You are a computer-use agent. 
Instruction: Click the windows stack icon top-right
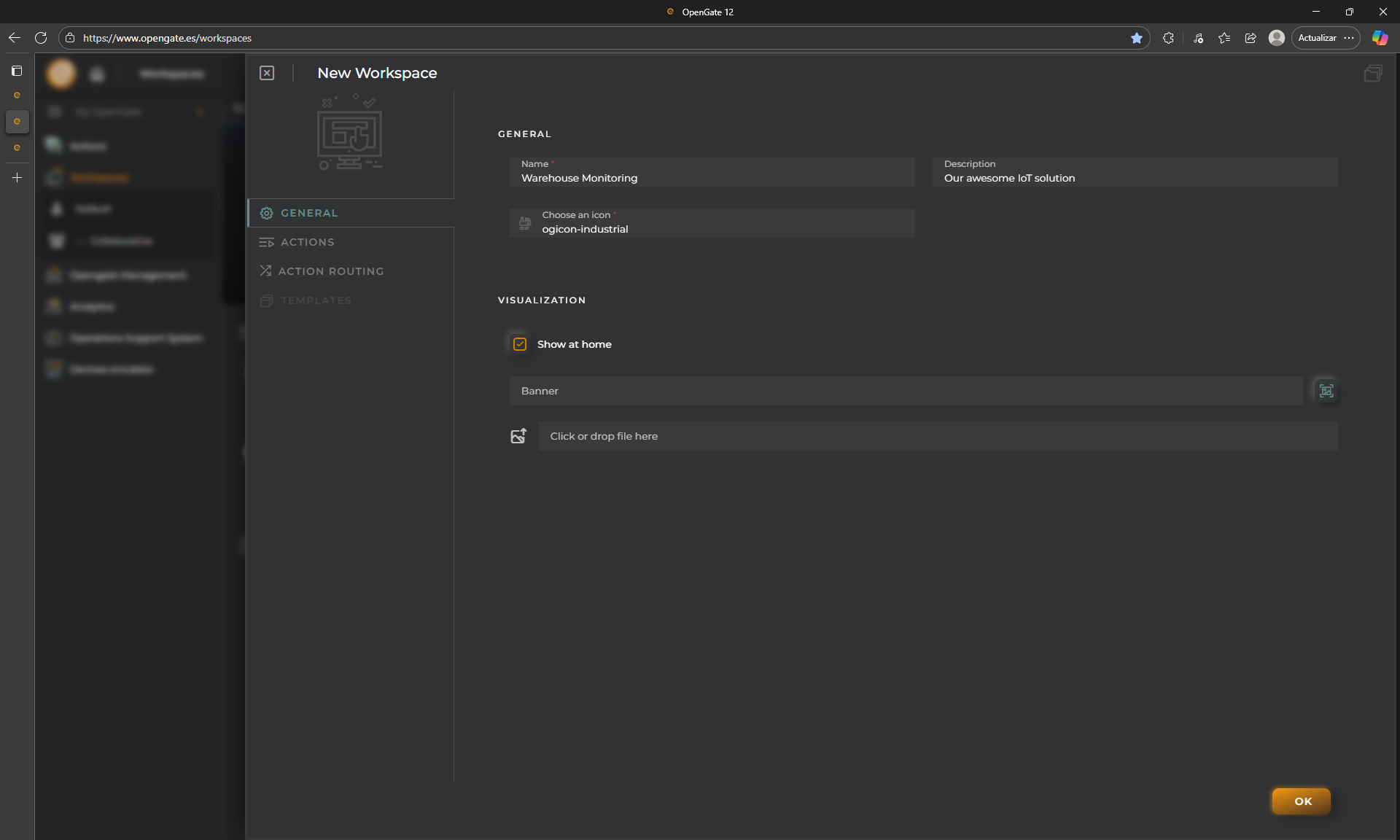tap(1372, 73)
